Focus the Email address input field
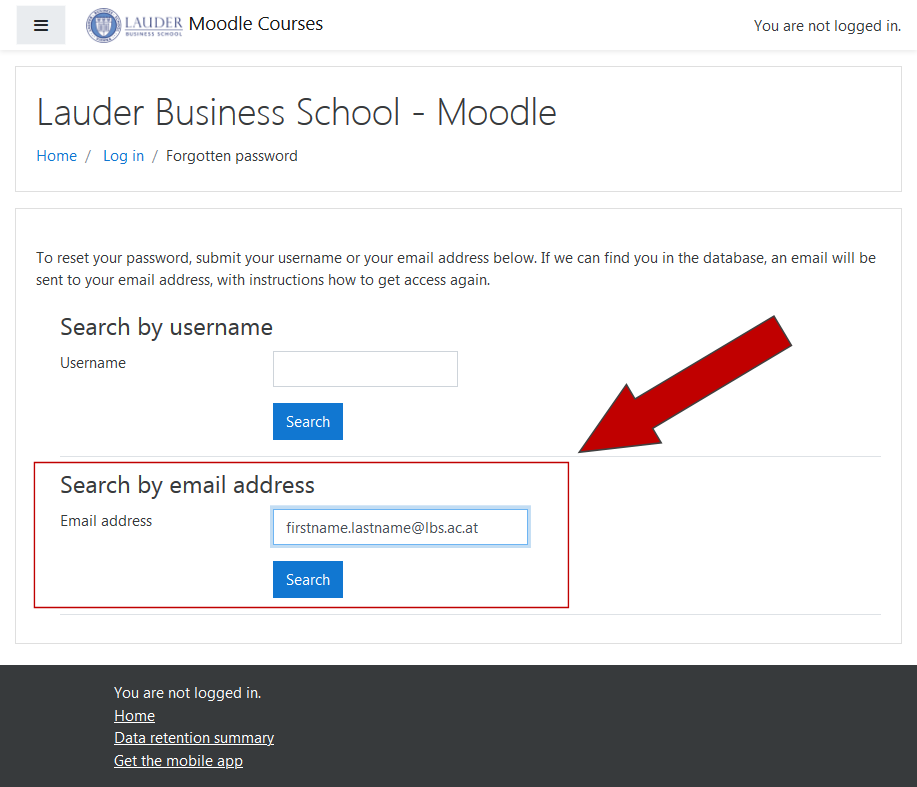This screenshot has width=917, height=787. (x=400, y=527)
